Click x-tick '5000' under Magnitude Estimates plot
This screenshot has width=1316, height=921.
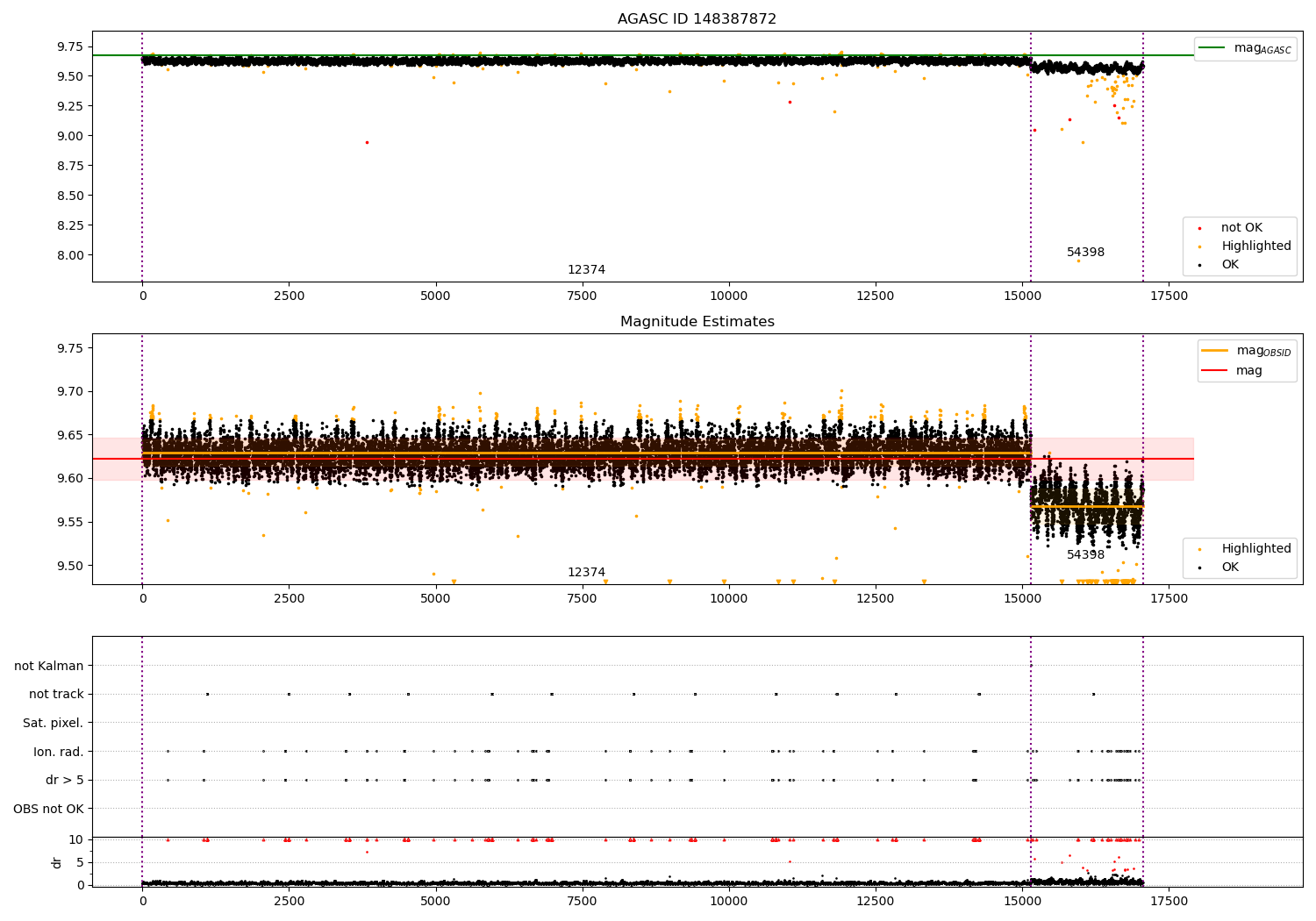tap(435, 599)
